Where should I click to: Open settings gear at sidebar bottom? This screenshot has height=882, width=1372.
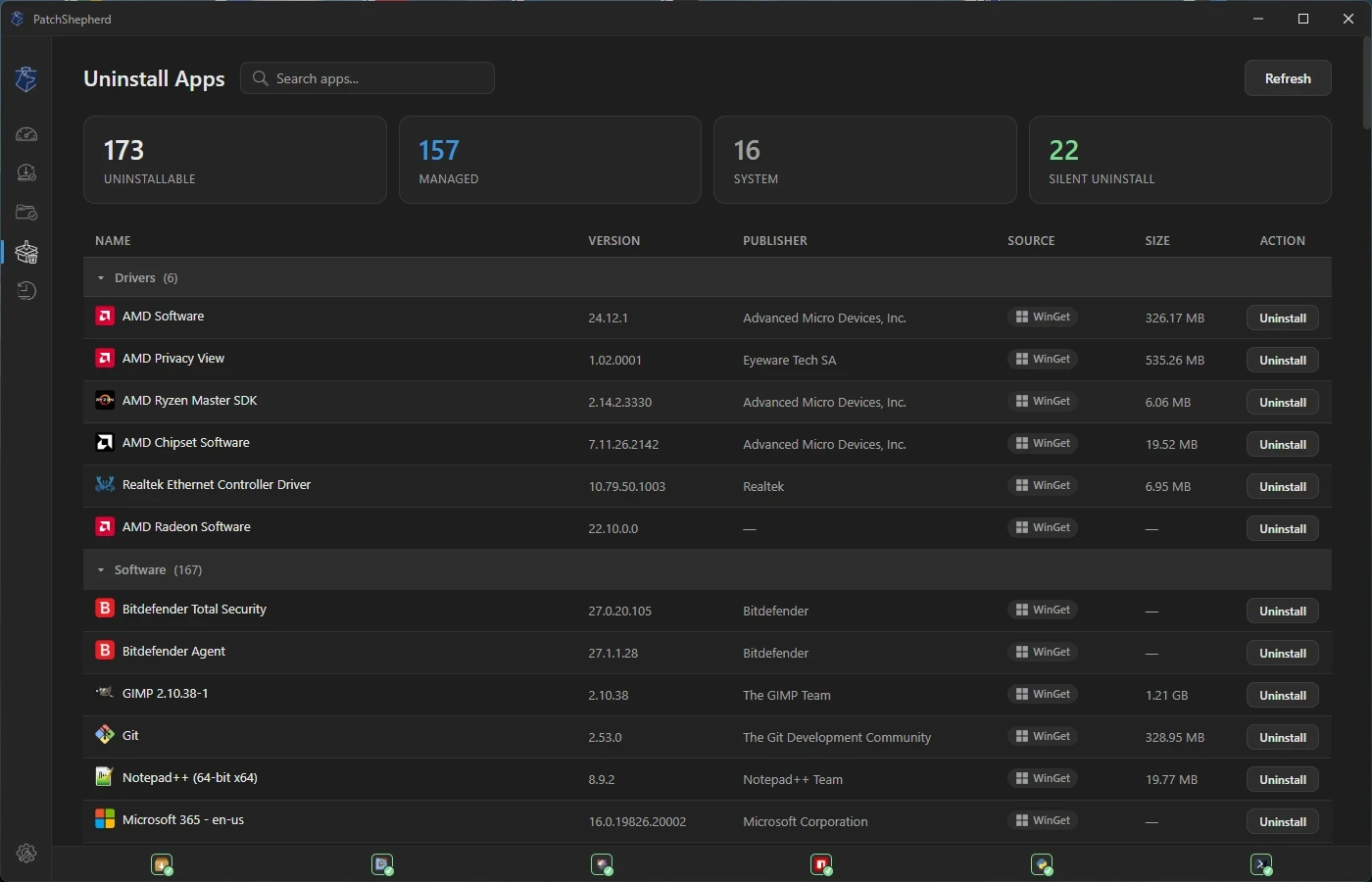pyautogui.click(x=26, y=854)
